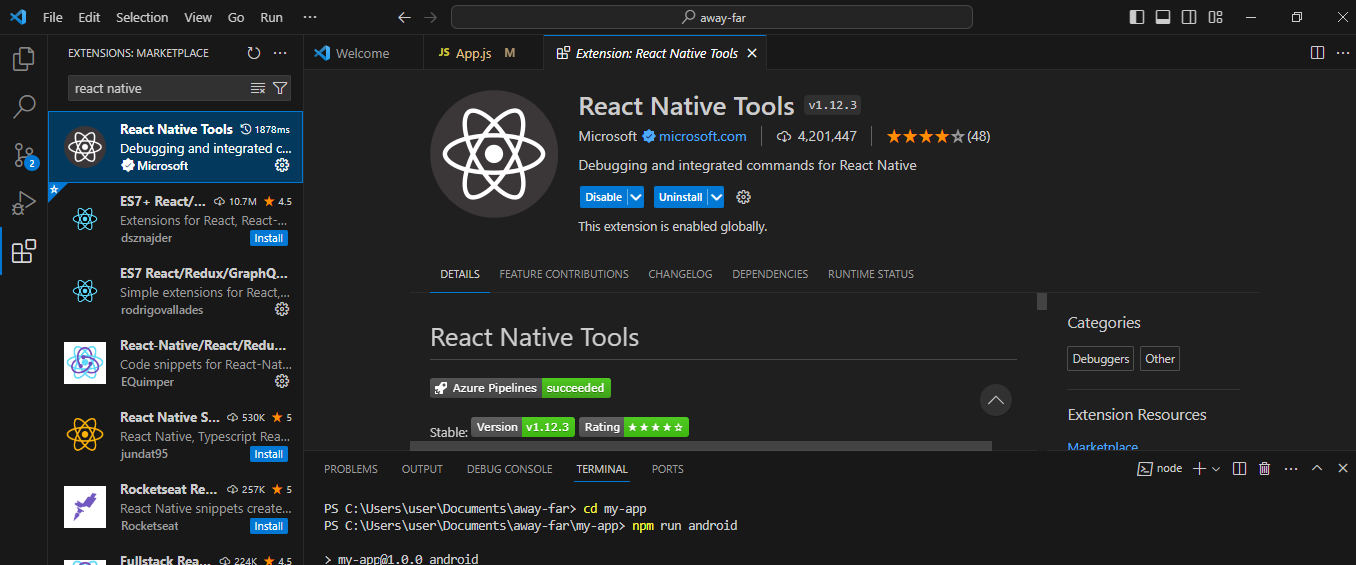Open the Run and Debug view
Viewport: 1356px width, 565px height.
pos(23,203)
